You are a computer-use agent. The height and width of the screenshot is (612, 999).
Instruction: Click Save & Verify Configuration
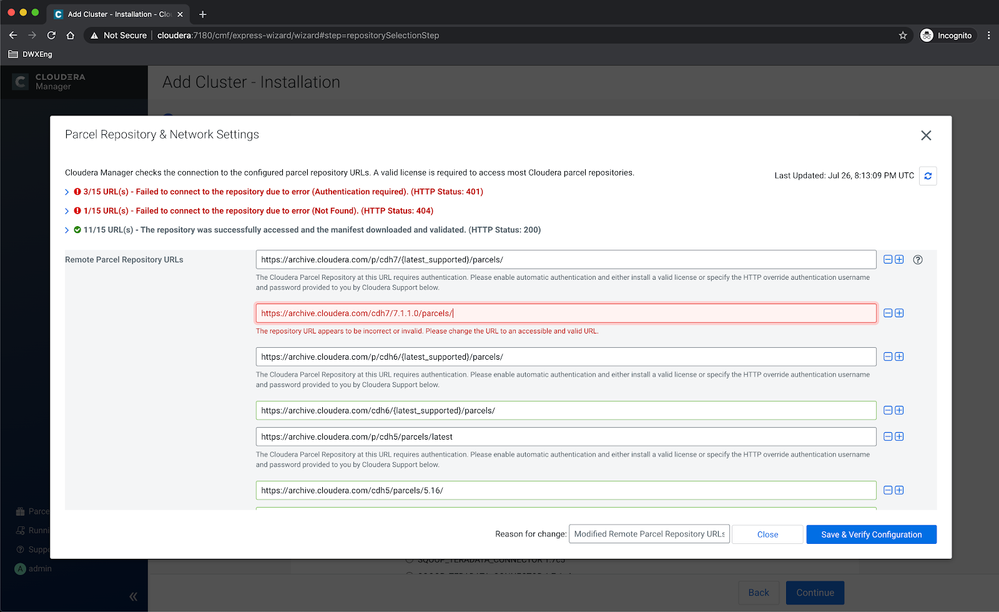tap(871, 534)
